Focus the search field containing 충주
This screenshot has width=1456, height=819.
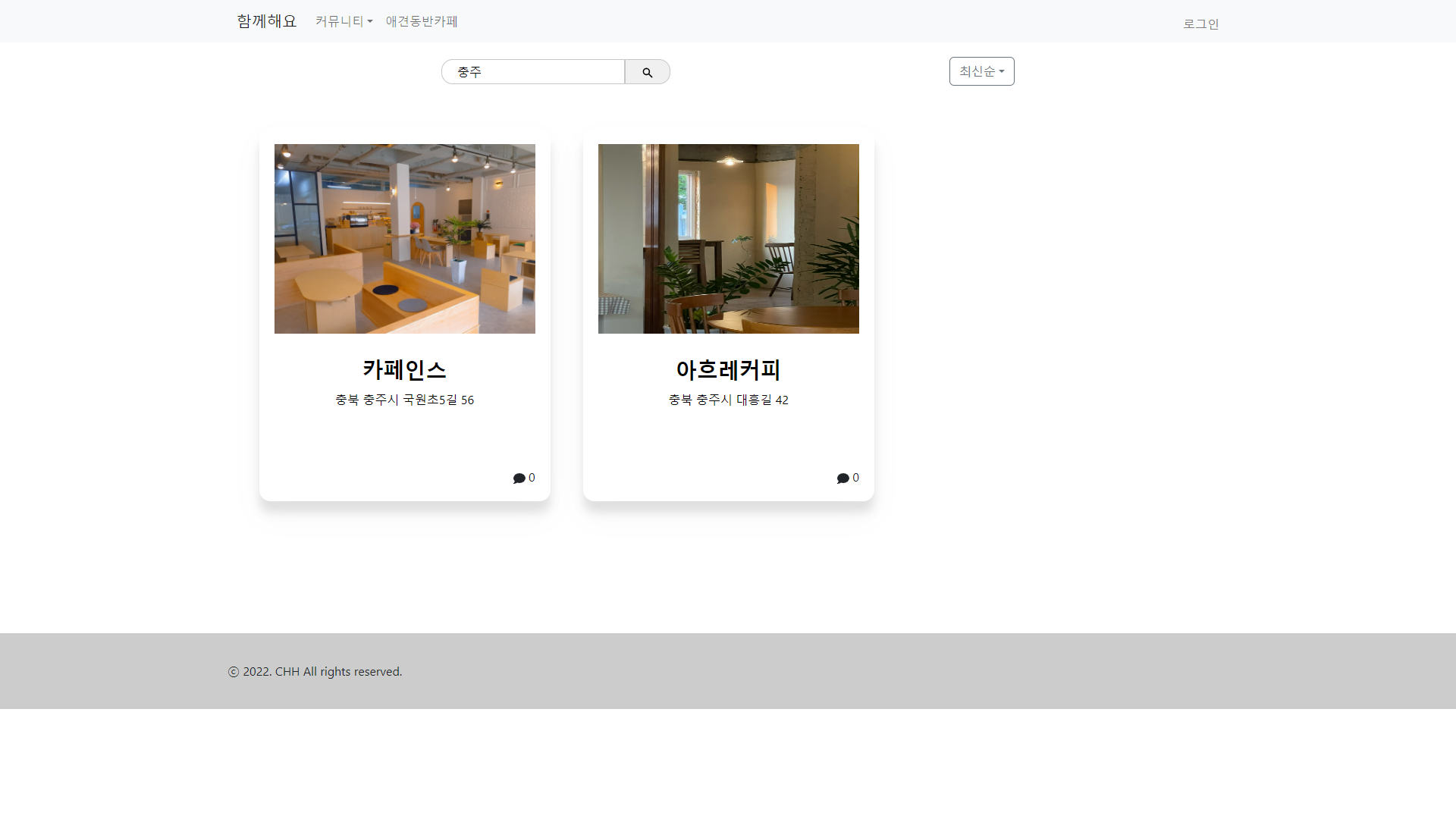click(533, 72)
